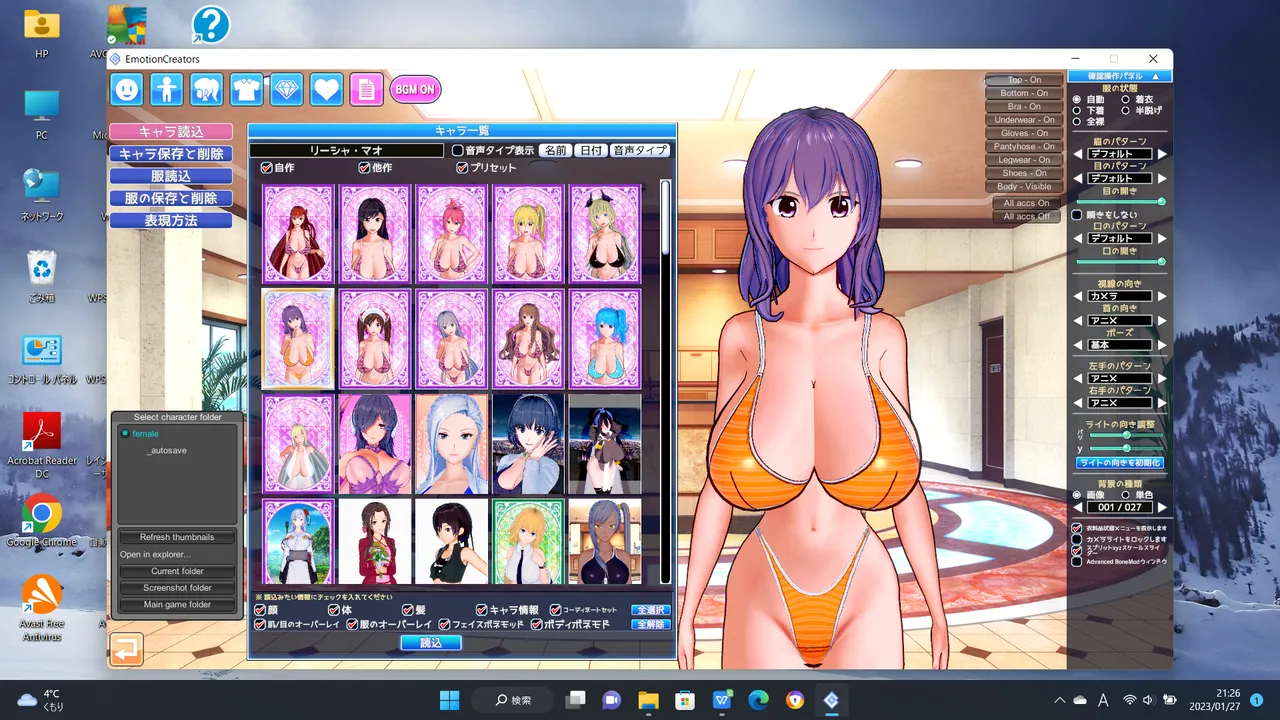1280x720 pixels.
Task: Toggle the プリセット filter checkbox
Action: tap(462, 168)
